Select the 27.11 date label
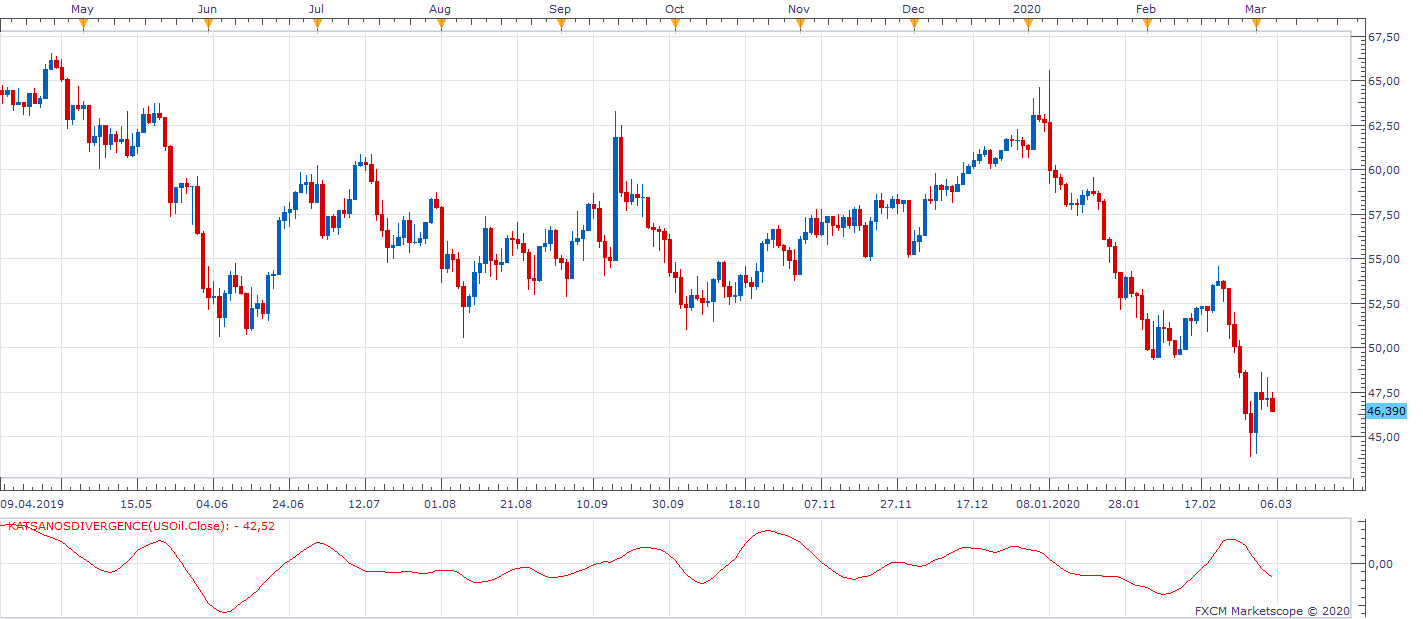Image resolution: width=1423 pixels, height=619 pixels. 896,504
